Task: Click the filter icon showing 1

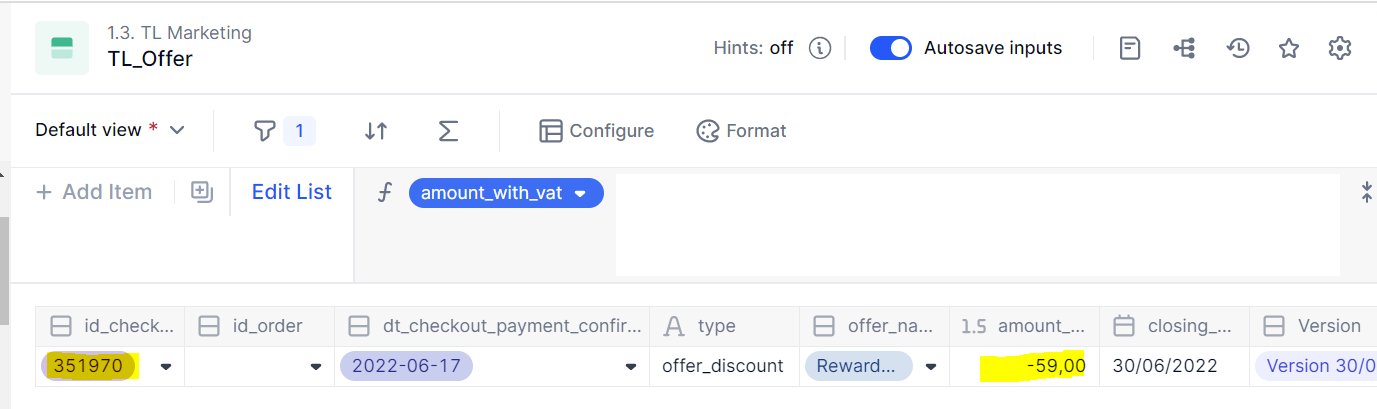Action: [284, 131]
